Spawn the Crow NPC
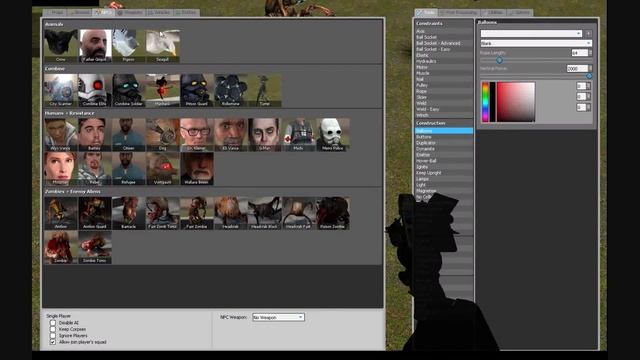640x360 pixels. tap(60, 46)
